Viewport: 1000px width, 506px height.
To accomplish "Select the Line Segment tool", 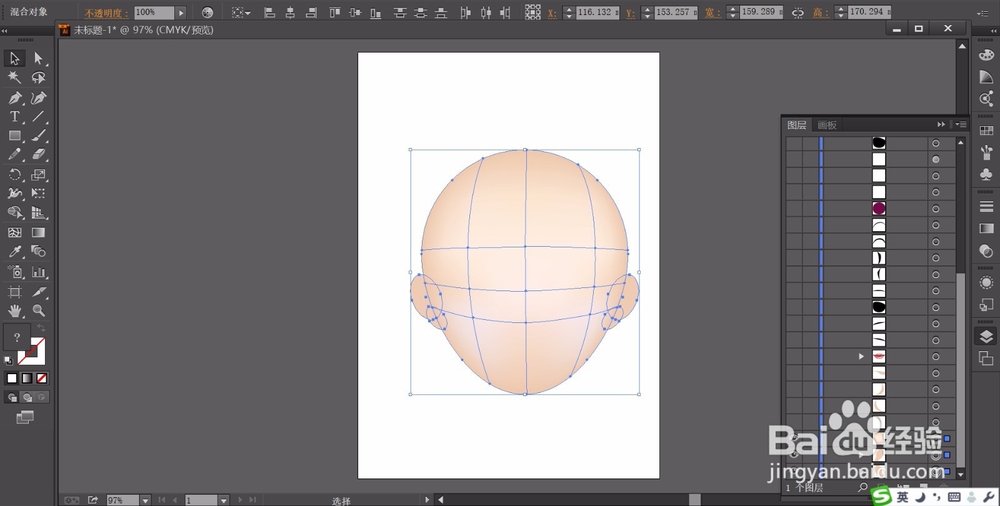I will (38, 117).
